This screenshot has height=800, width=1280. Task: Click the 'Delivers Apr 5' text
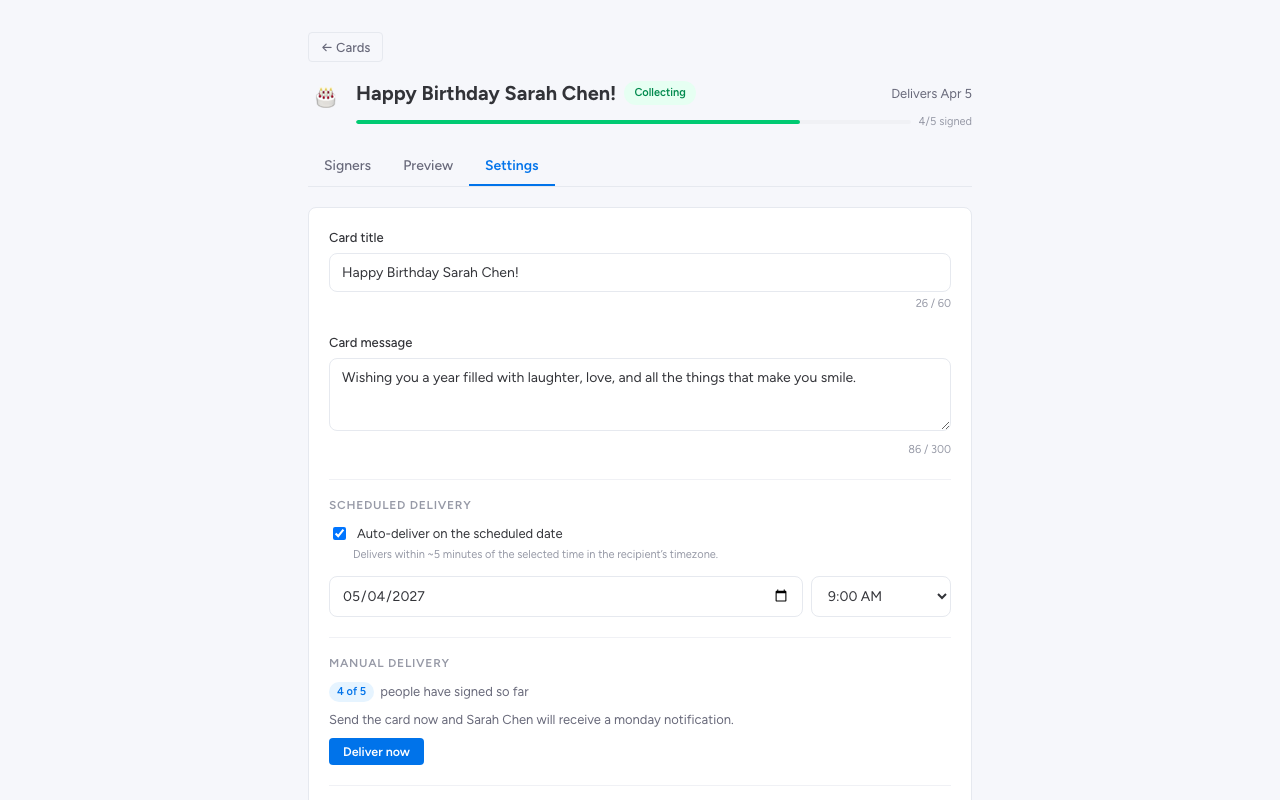pyautogui.click(x=931, y=94)
